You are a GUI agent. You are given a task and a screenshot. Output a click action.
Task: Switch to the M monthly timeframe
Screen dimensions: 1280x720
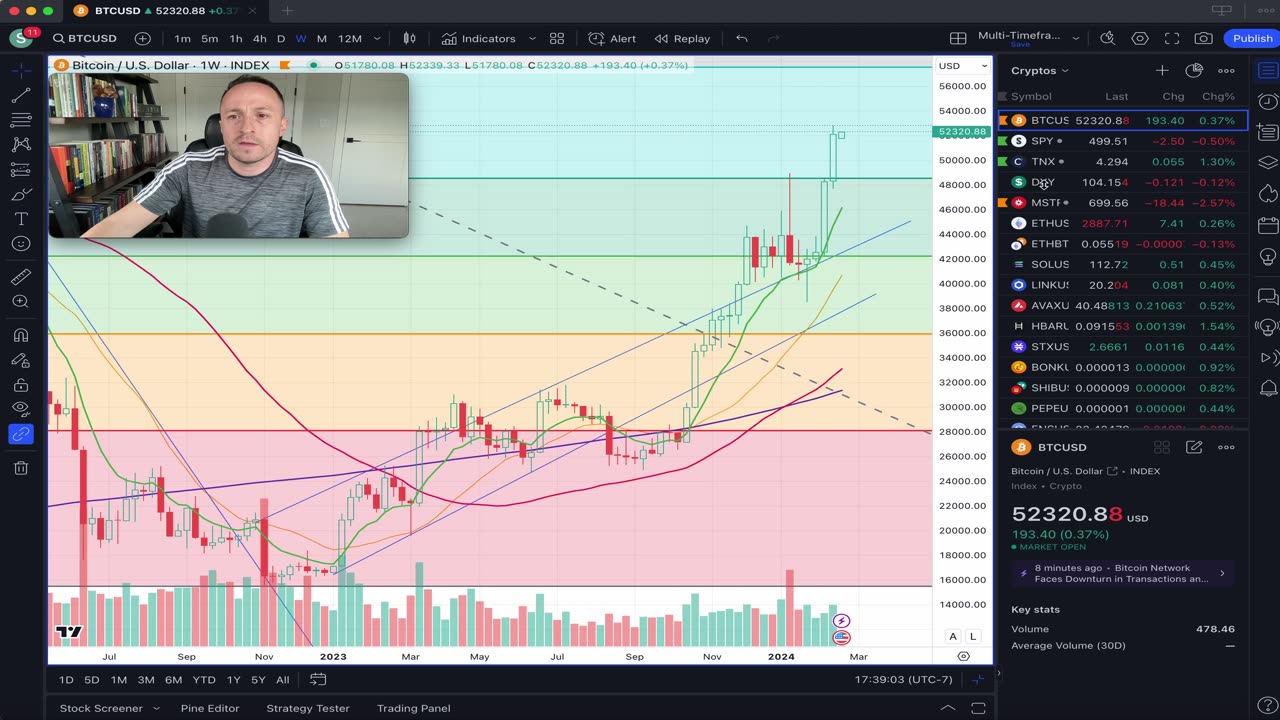(x=322, y=38)
